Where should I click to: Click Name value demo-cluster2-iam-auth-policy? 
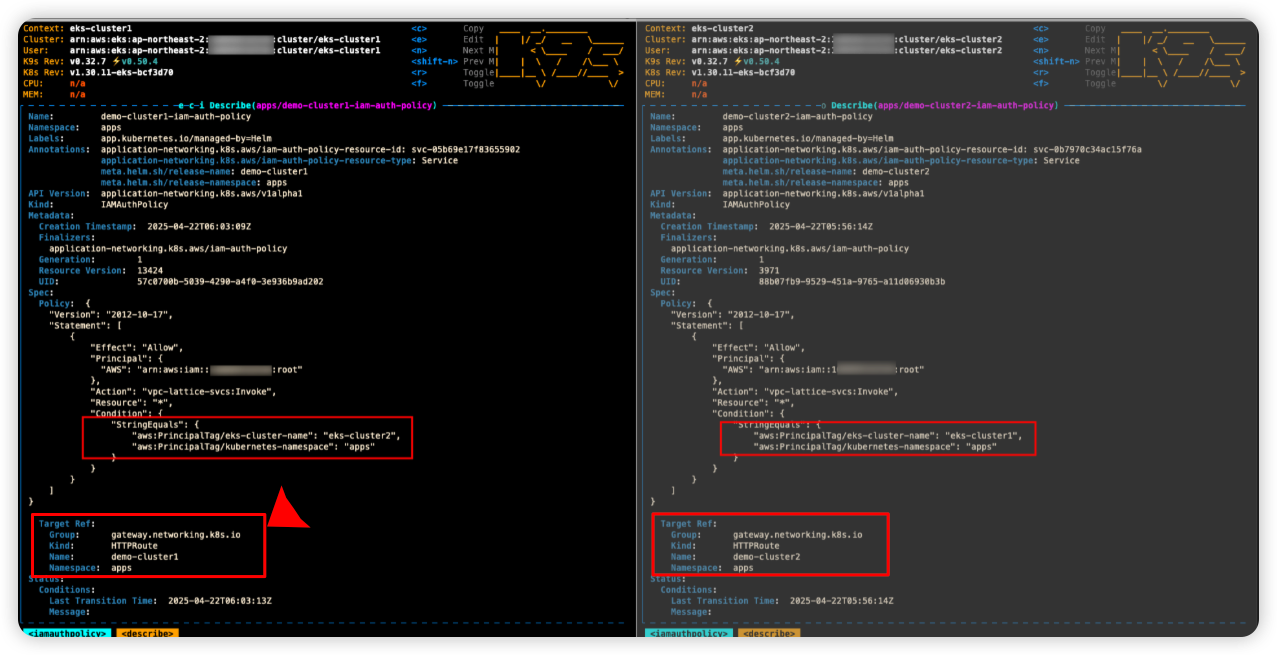797,117
